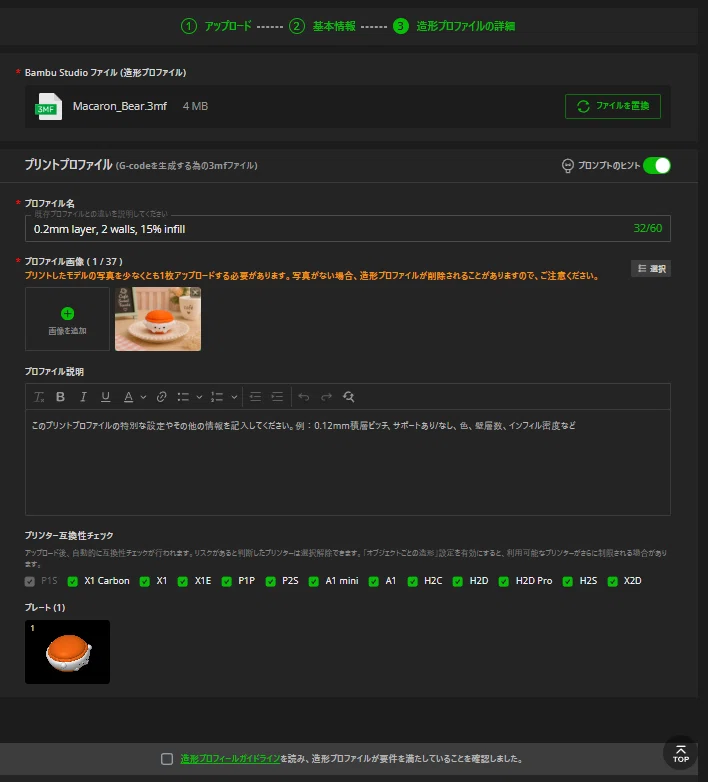This screenshot has height=782, width=708.
Task: Click the decrease indent icon
Action: 255,397
